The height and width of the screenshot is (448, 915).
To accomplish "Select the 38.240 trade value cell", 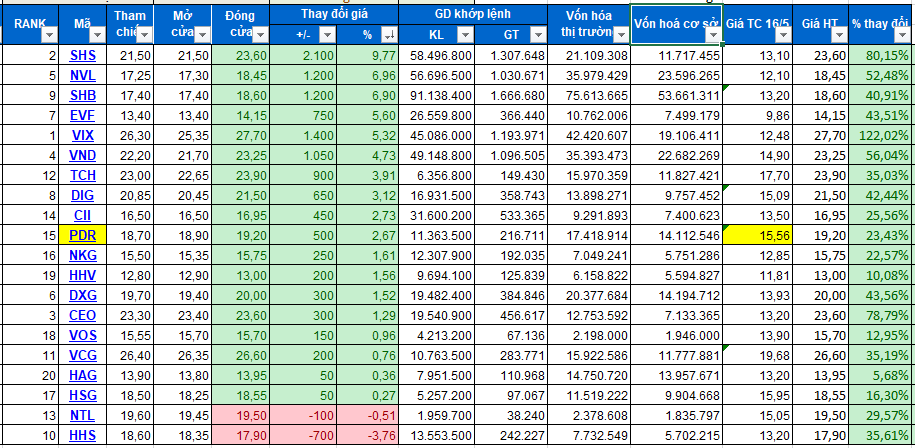I will click(x=511, y=415).
